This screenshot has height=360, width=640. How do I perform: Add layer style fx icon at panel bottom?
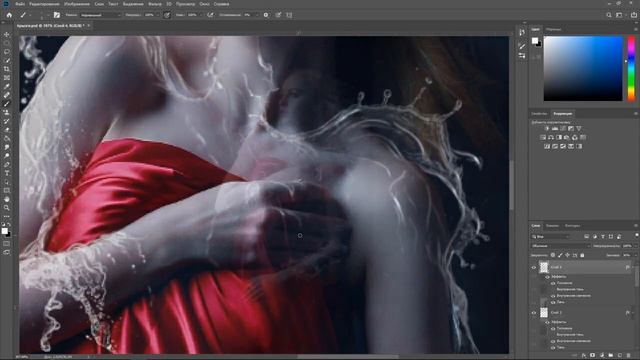coord(584,356)
